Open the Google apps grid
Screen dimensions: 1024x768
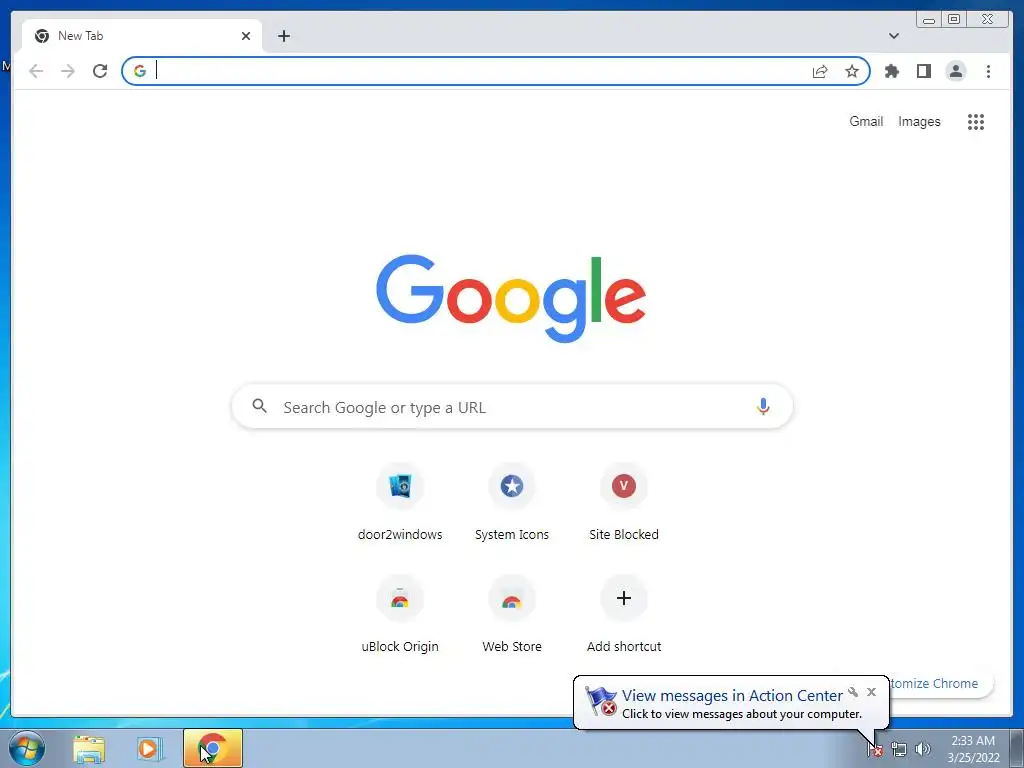tap(976, 121)
